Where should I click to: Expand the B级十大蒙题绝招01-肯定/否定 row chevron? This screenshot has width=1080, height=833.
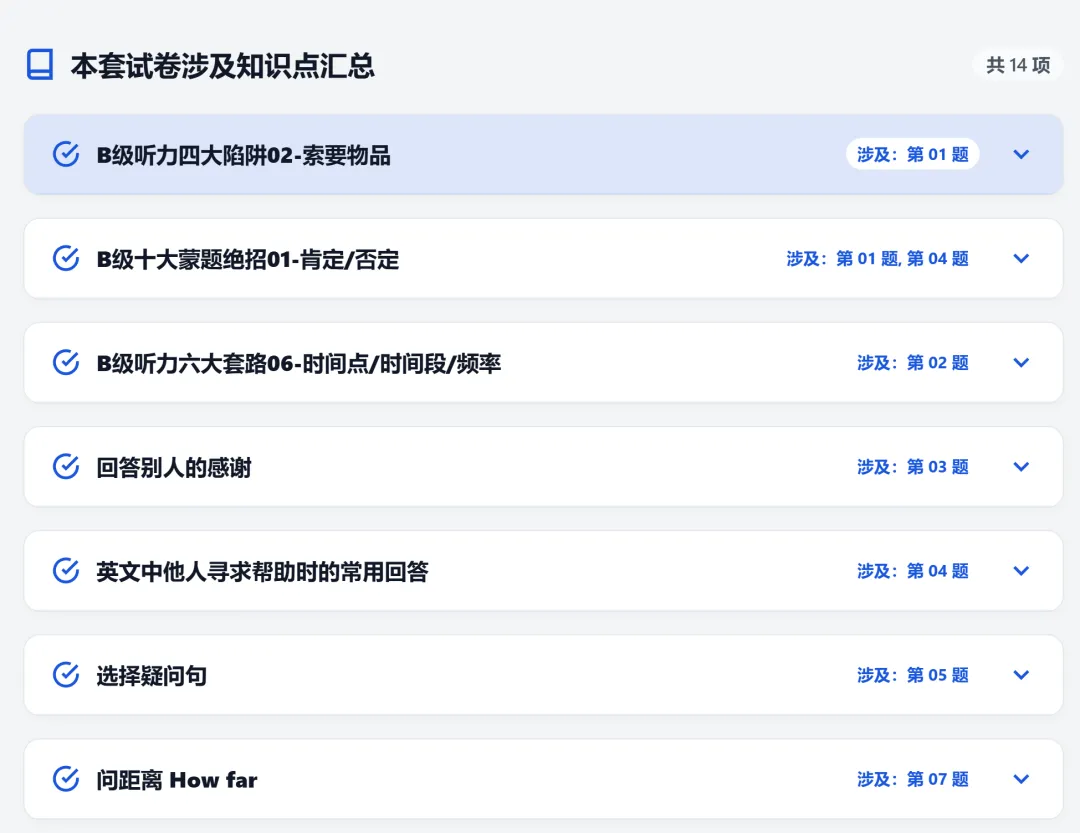[x=1021, y=258]
